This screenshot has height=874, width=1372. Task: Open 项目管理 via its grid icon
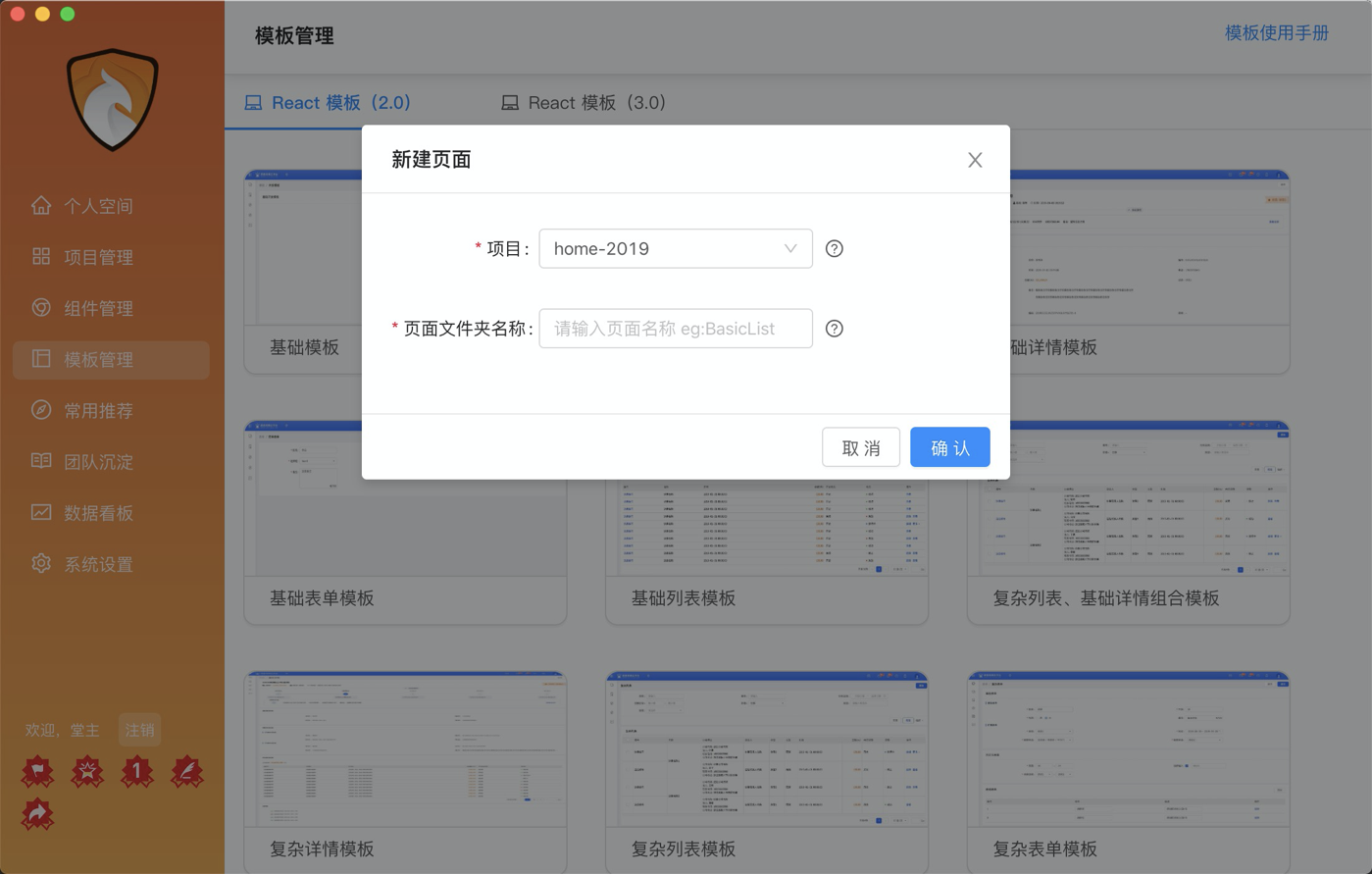point(41,256)
